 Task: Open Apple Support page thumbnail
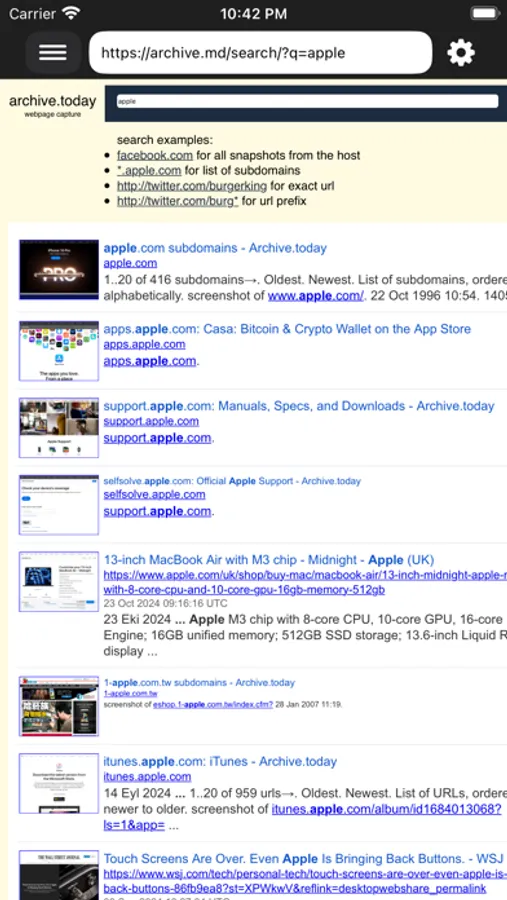click(x=59, y=428)
